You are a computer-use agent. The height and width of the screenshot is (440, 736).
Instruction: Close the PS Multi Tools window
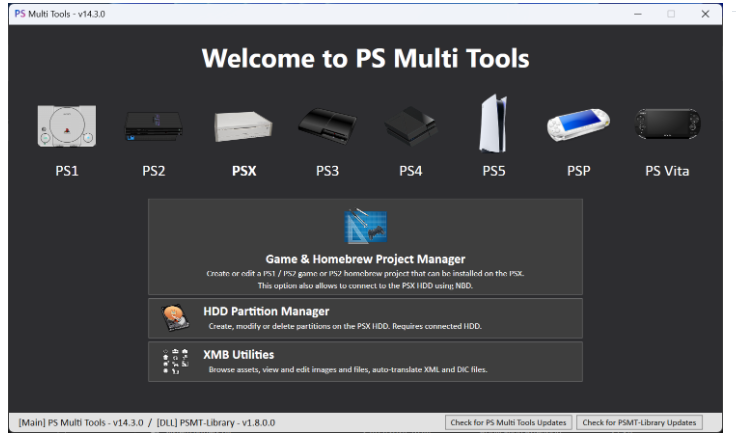[x=705, y=13]
